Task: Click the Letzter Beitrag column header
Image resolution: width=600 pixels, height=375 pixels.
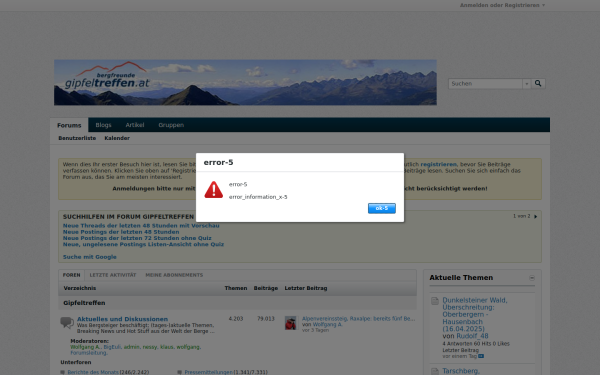Action: point(306,288)
